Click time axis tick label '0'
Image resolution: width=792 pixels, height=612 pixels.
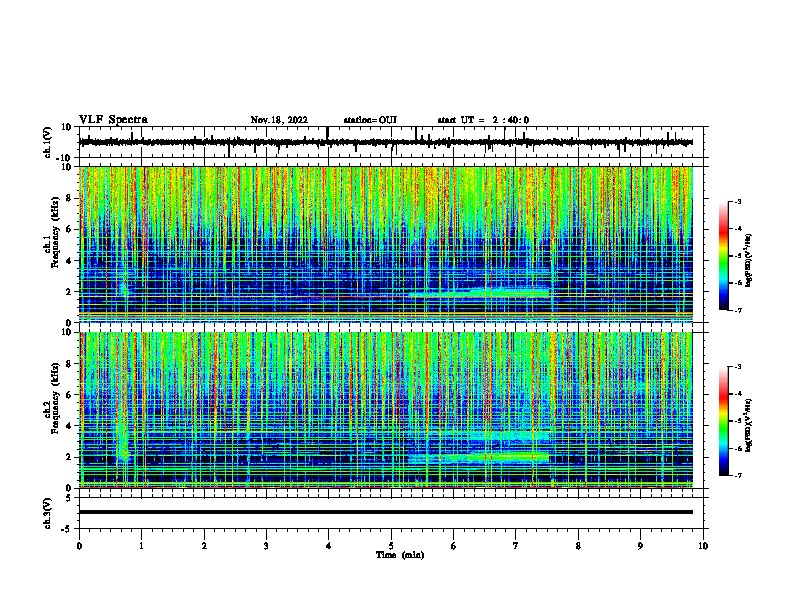point(79,546)
